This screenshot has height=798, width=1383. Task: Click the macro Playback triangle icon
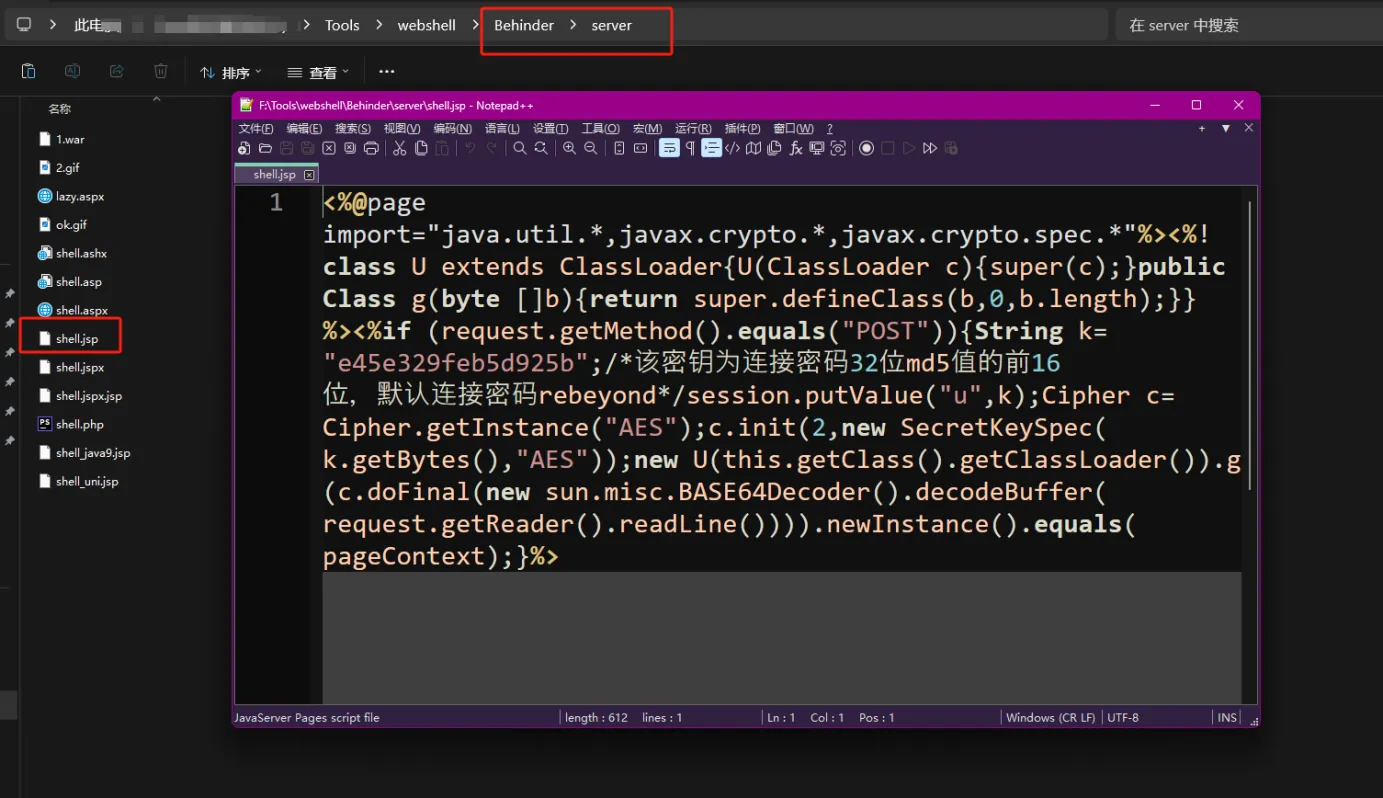[x=909, y=148]
